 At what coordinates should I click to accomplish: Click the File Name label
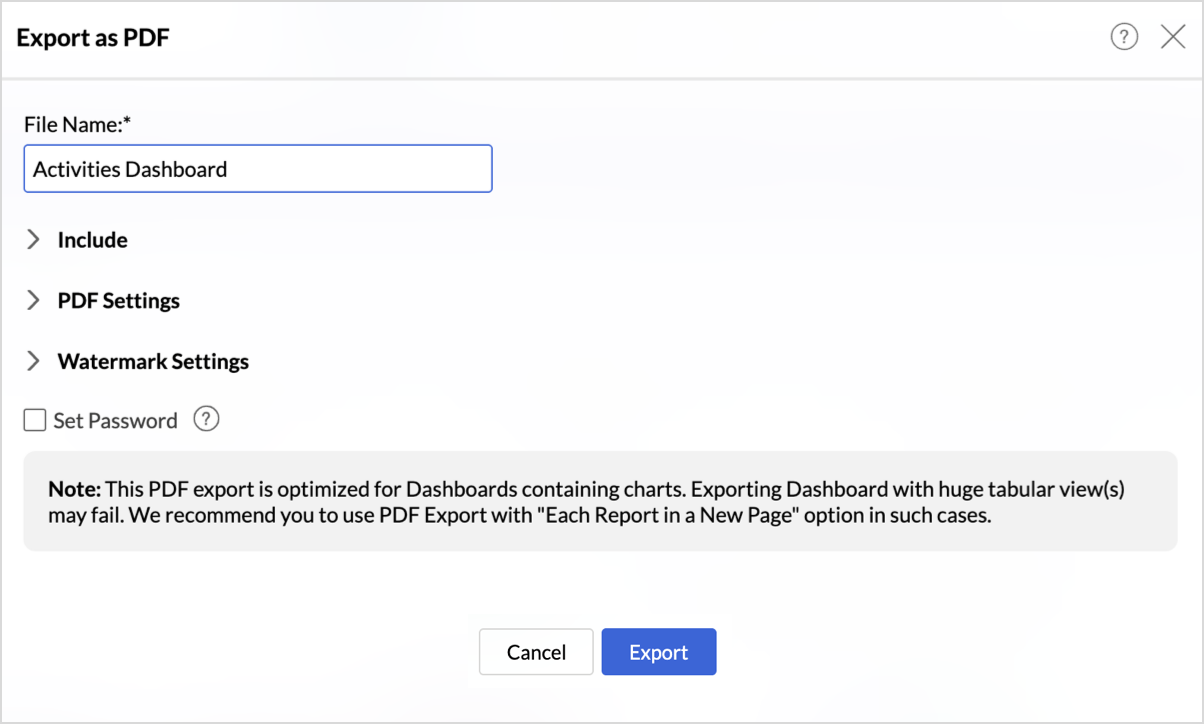click(x=73, y=125)
